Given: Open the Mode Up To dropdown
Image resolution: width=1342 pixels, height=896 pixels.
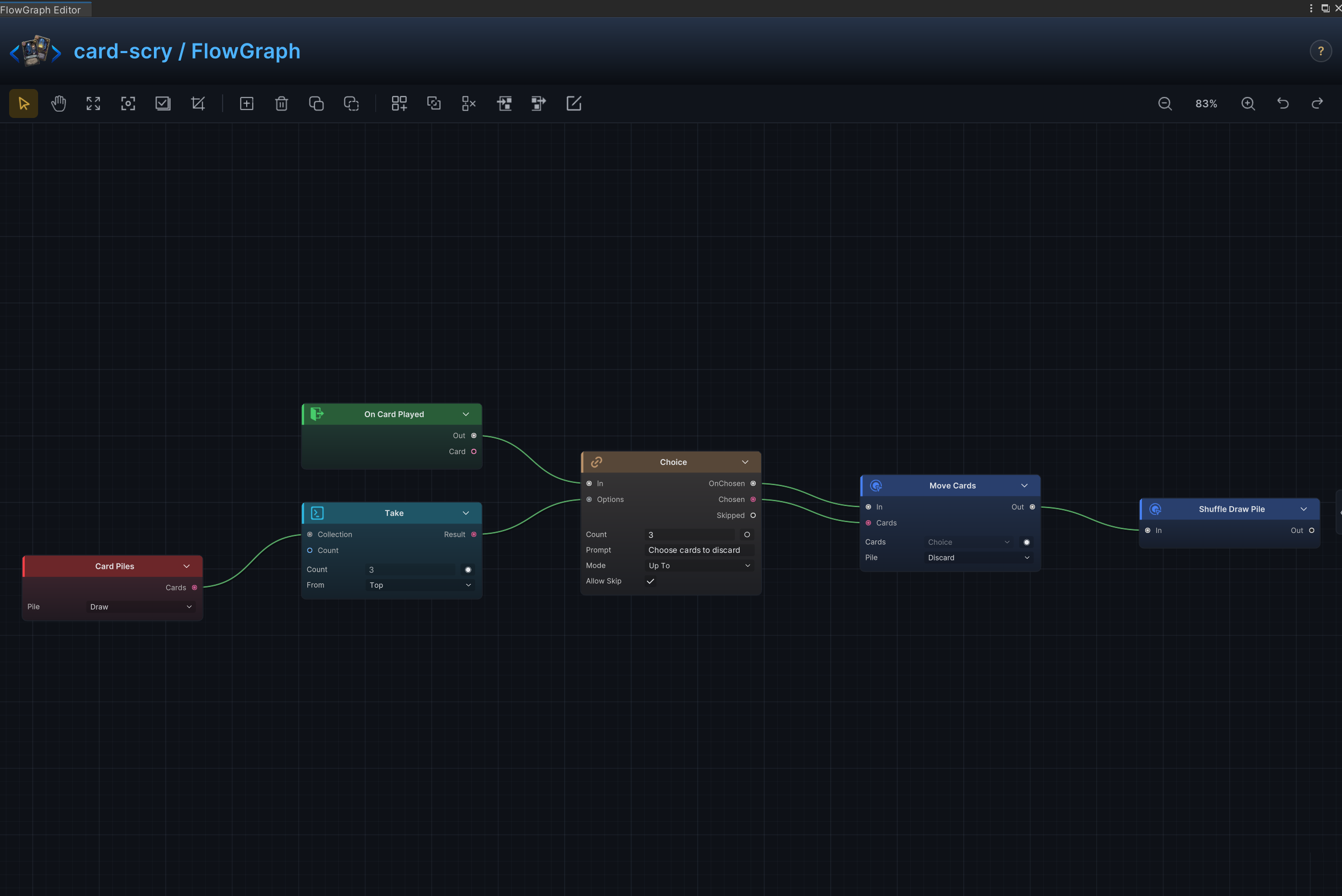Looking at the screenshot, I should pos(699,566).
